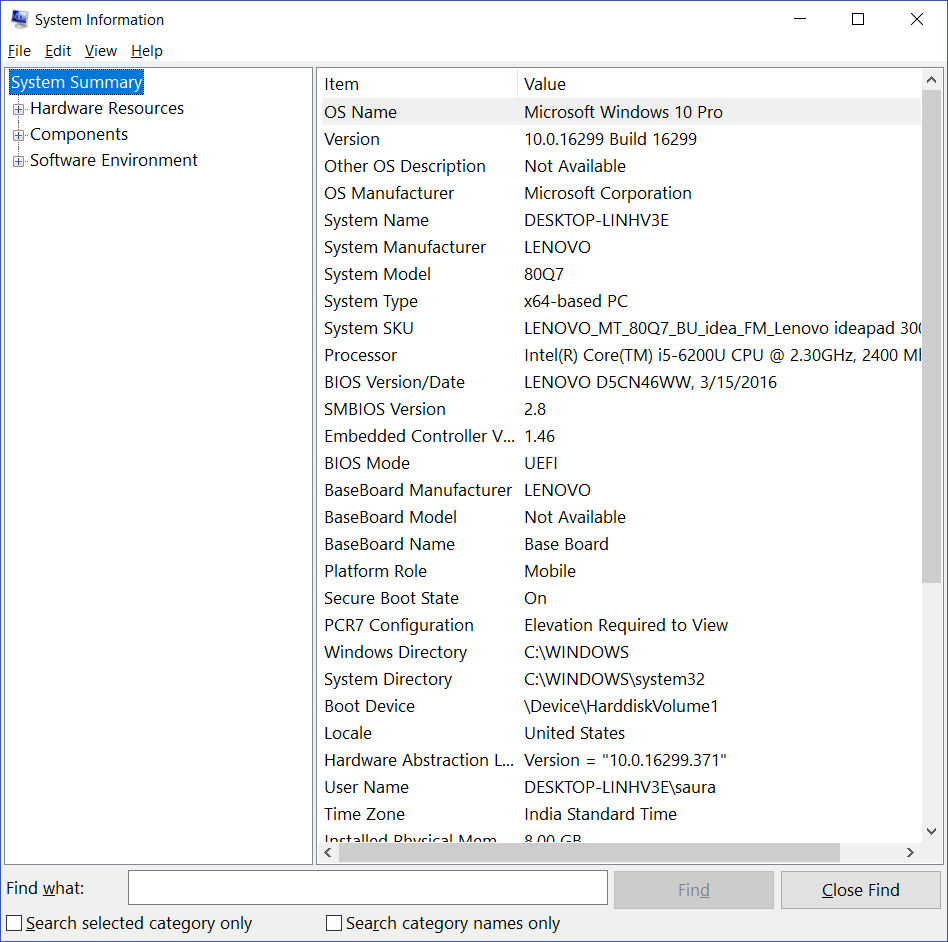948x942 pixels.
Task: Select the BIOS Version/Date row
Action: pos(621,382)
